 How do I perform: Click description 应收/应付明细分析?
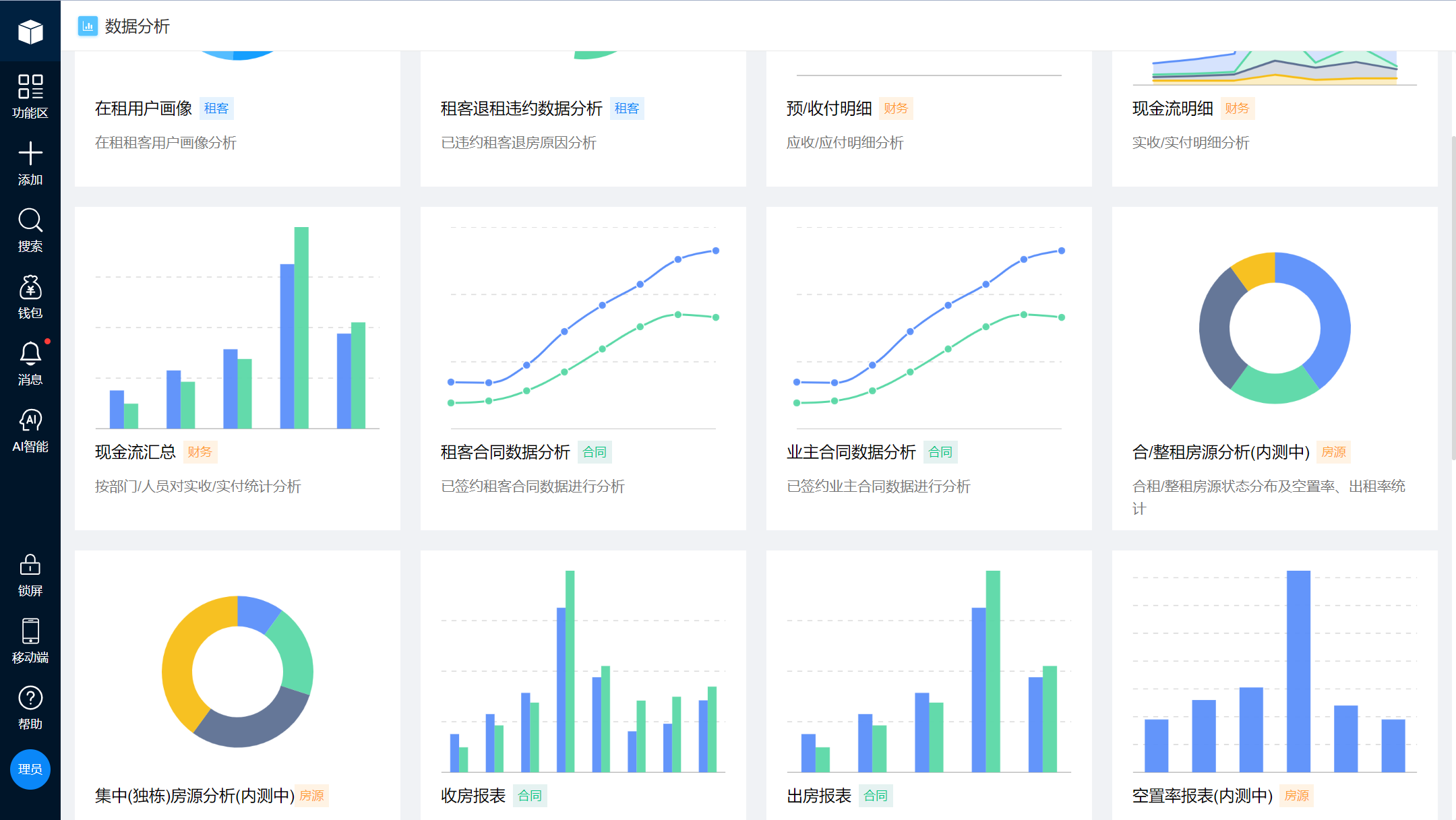click(845, 143)
